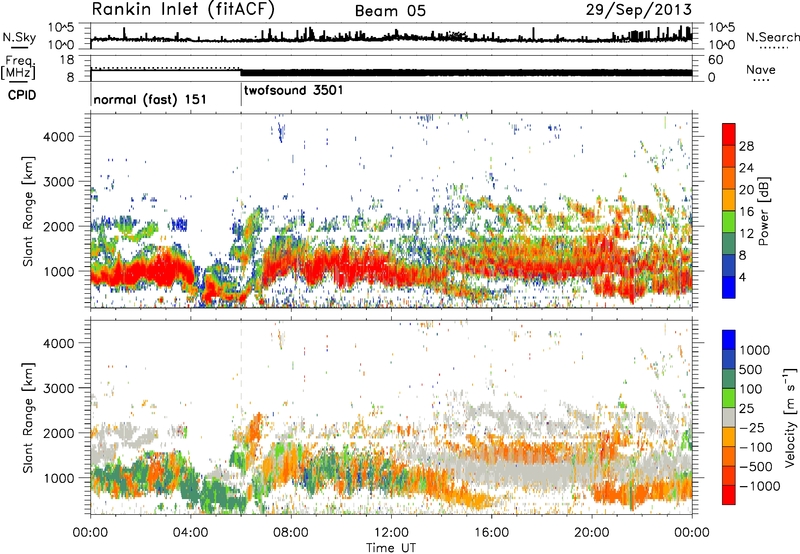
Task: Click the date "29/Sep/2013"
Action: 639,10
